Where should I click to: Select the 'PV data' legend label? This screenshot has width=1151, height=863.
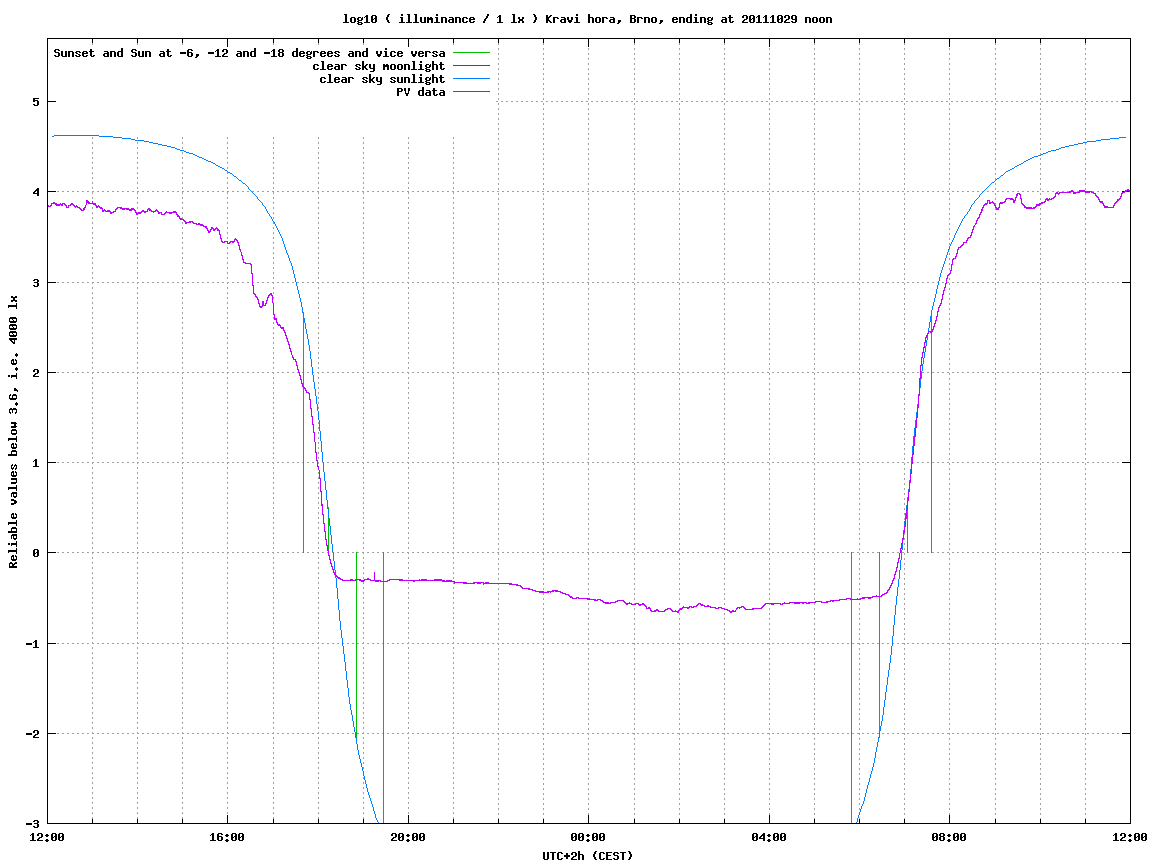[x=421, y=92]
